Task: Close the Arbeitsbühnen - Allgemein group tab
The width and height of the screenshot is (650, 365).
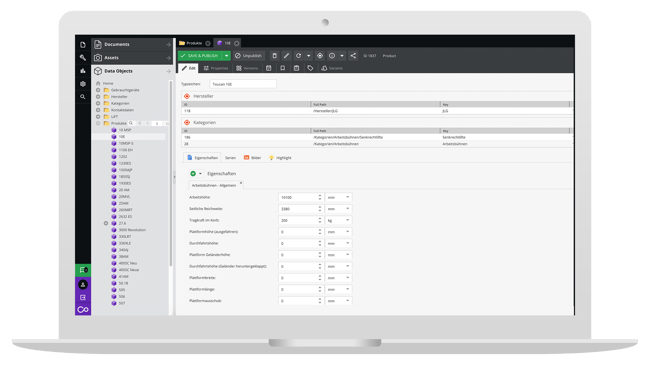Action: click(x=241, y=183)
